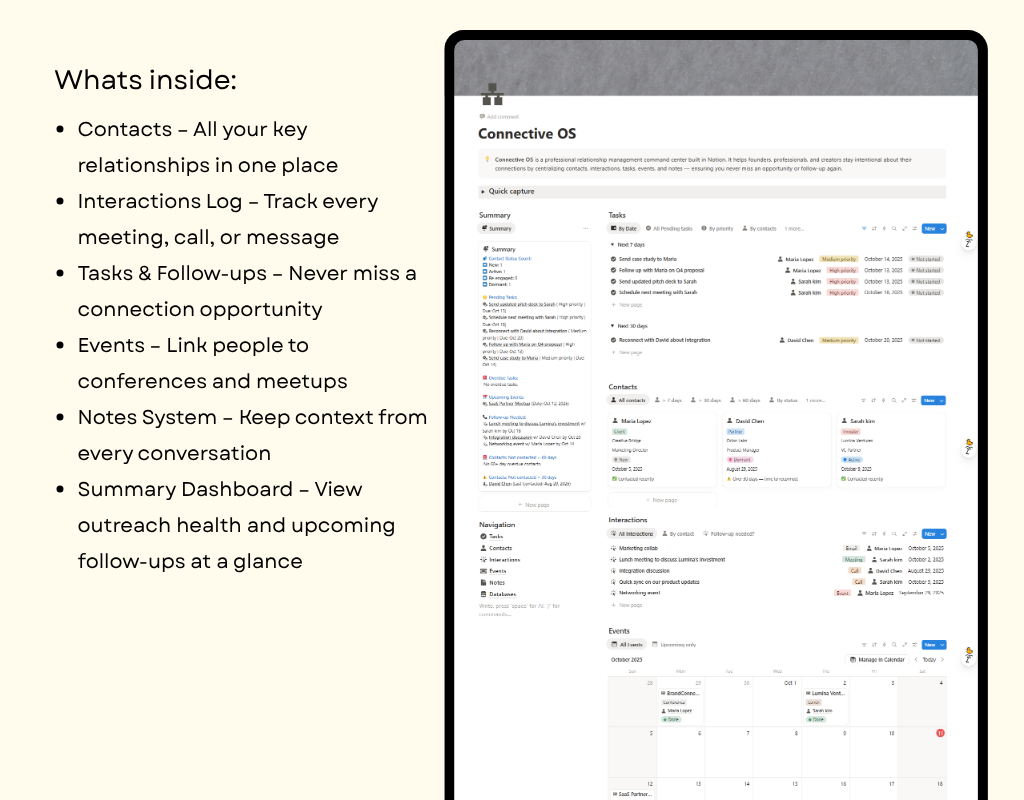Open the Connective OS page icon
The image size is (1024, 800).
pos(492,94)
